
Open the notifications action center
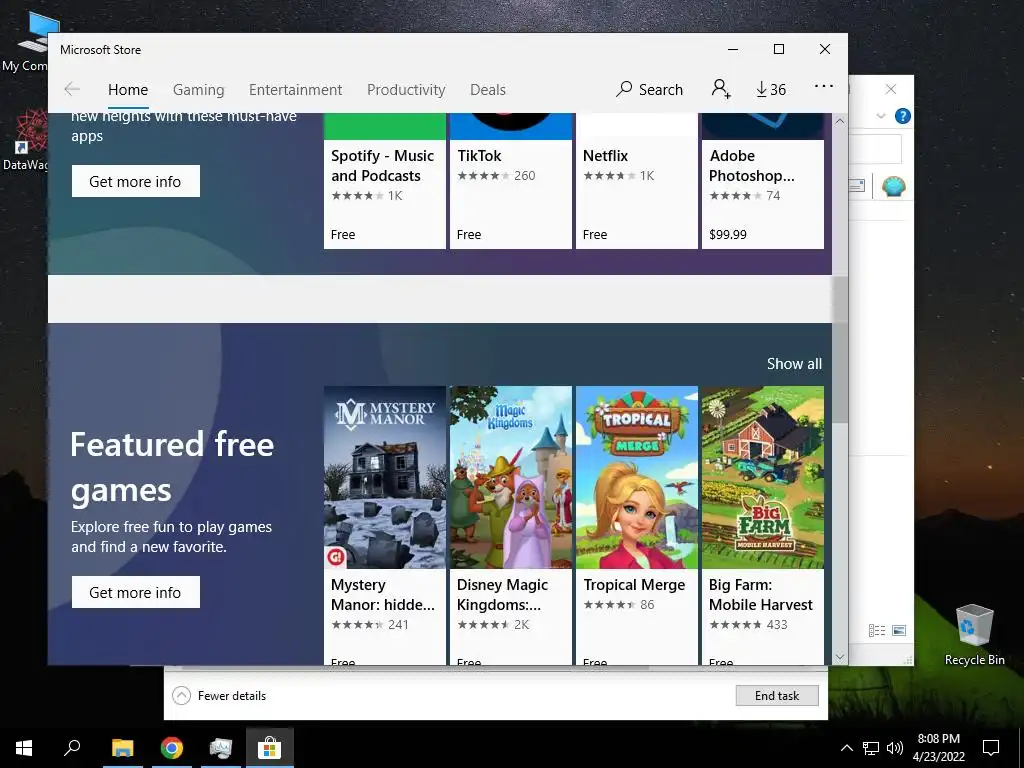pyautogui.click(x=991, y=748)
